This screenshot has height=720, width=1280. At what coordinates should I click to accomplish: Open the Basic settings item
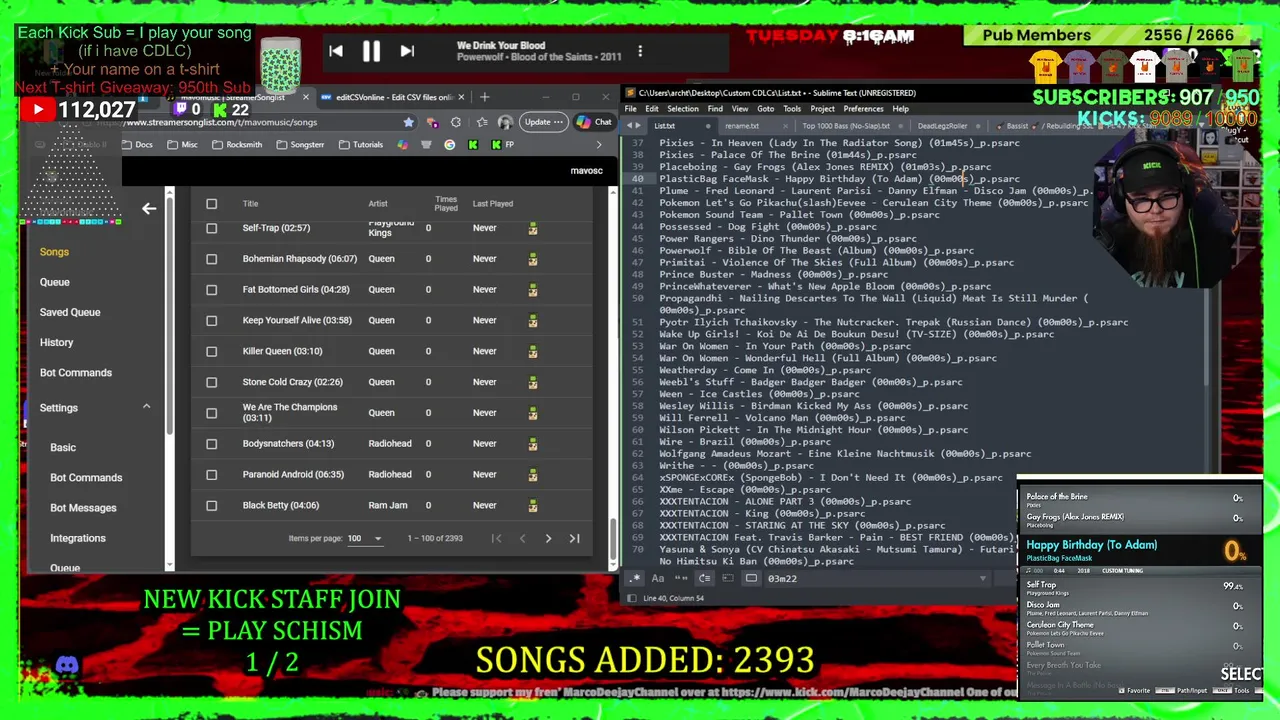(x=63, y=447)
